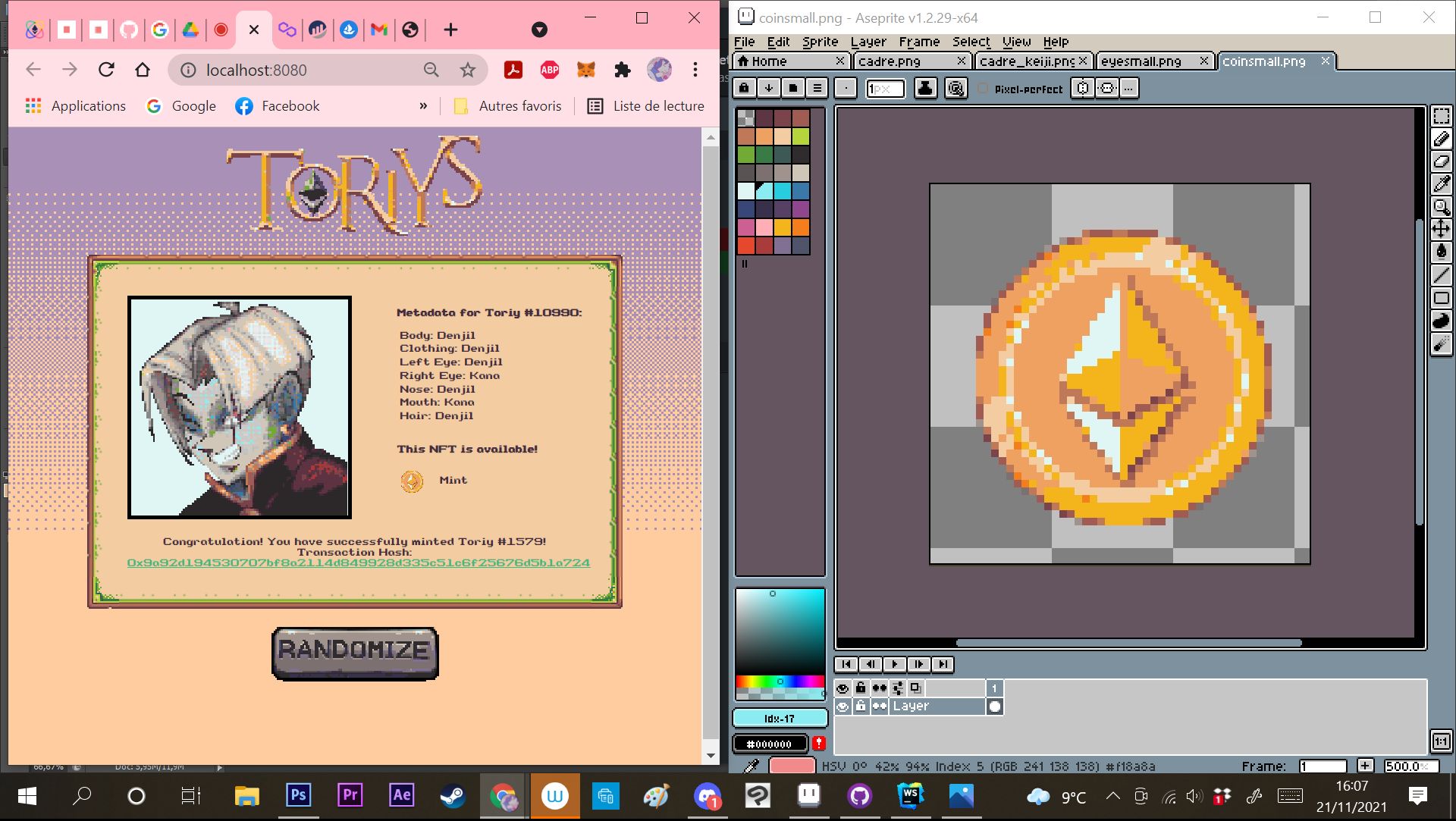Expand the bookmarks overflow chevron
The image size is (1456, 821).
pos(423,106)
